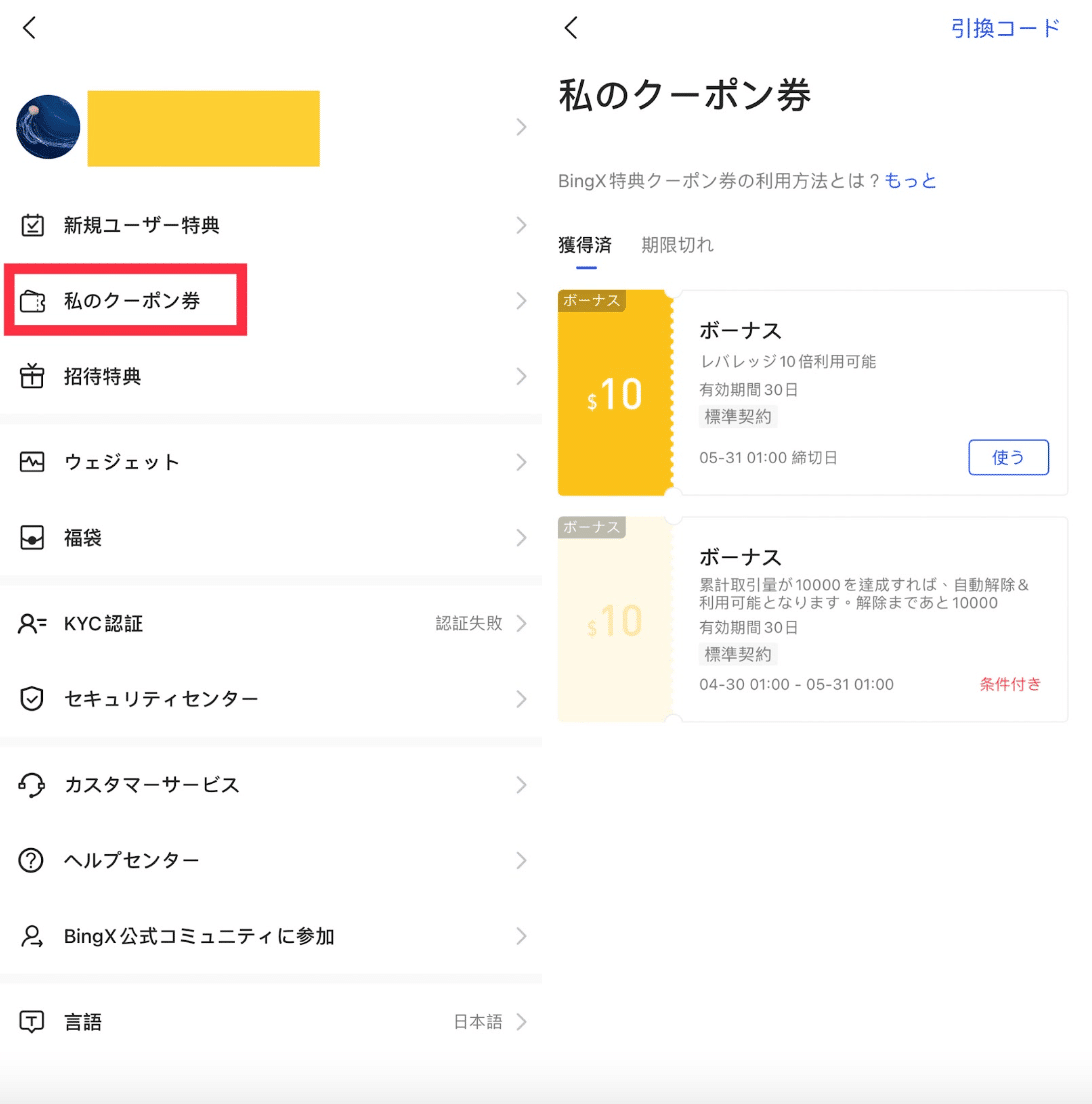Switch to the 期限切れ tab

point(675,245)
